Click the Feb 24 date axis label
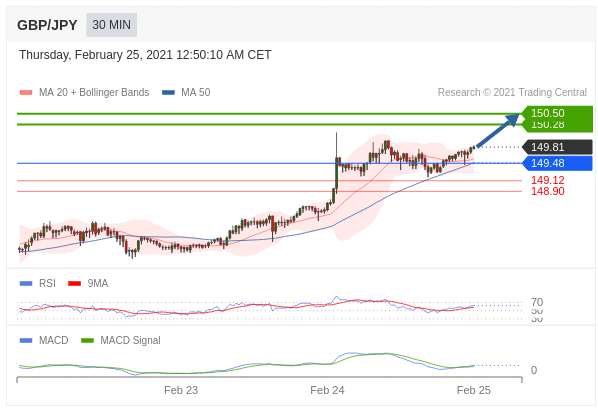Image resolution: width=598 pixels, height=409 pixels. (x=327, y=390)
